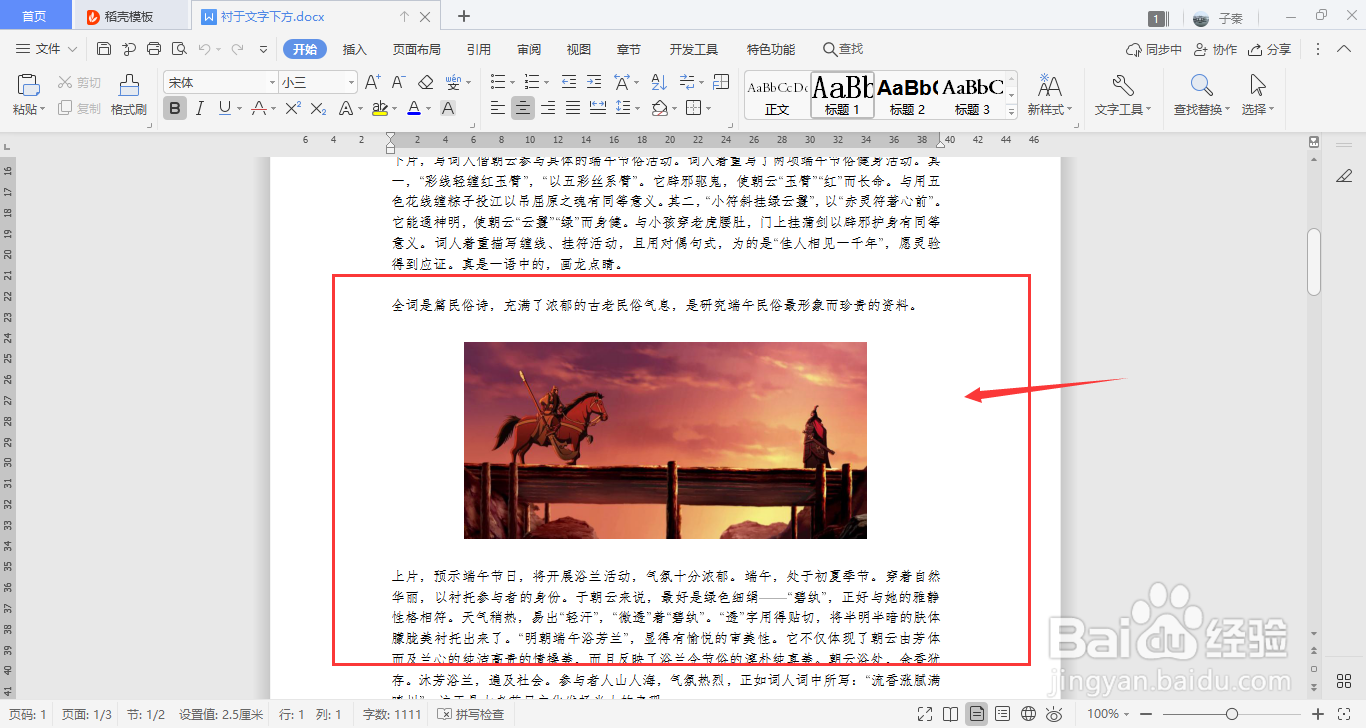Viewport: 1366px width, 728px height.
Task: Open the 插入 ribbon tab
Action: tap(355, 49)
